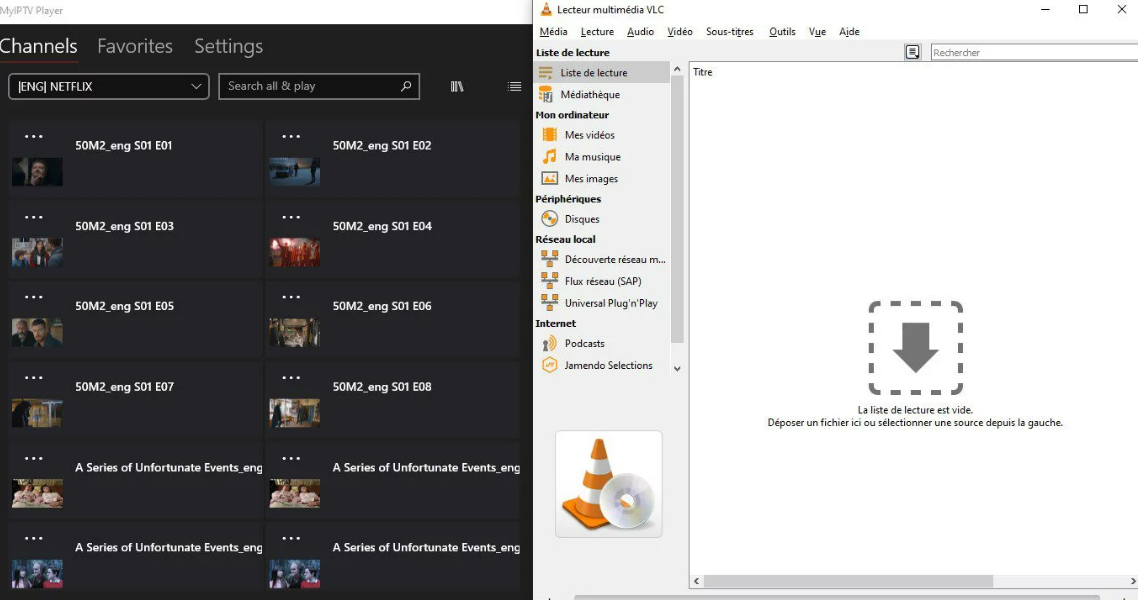Open the Sous-titres menu
Viewport: 1138px width, 600px height.
[729, 32]
